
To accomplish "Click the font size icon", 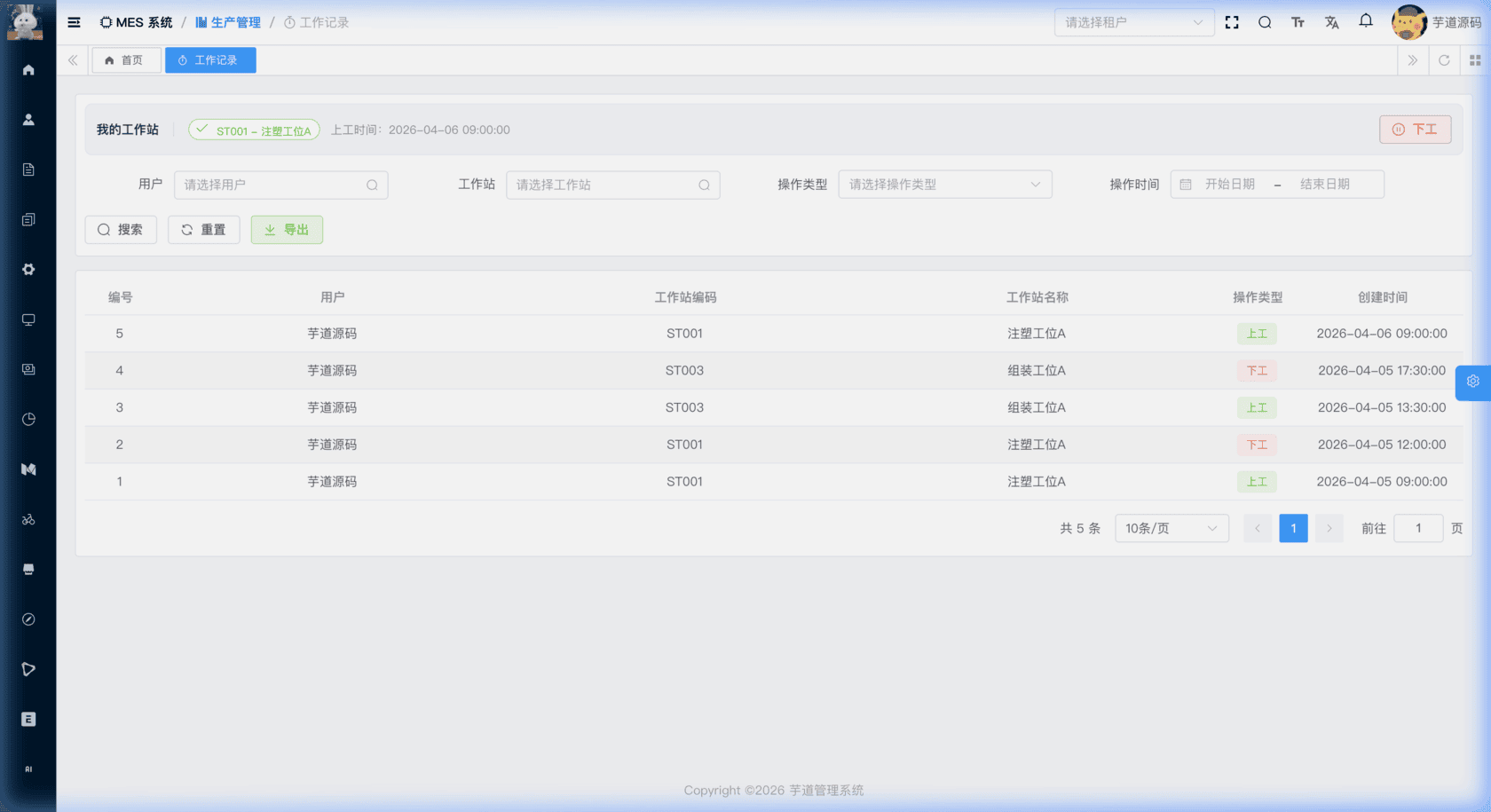I will 1298,22.
